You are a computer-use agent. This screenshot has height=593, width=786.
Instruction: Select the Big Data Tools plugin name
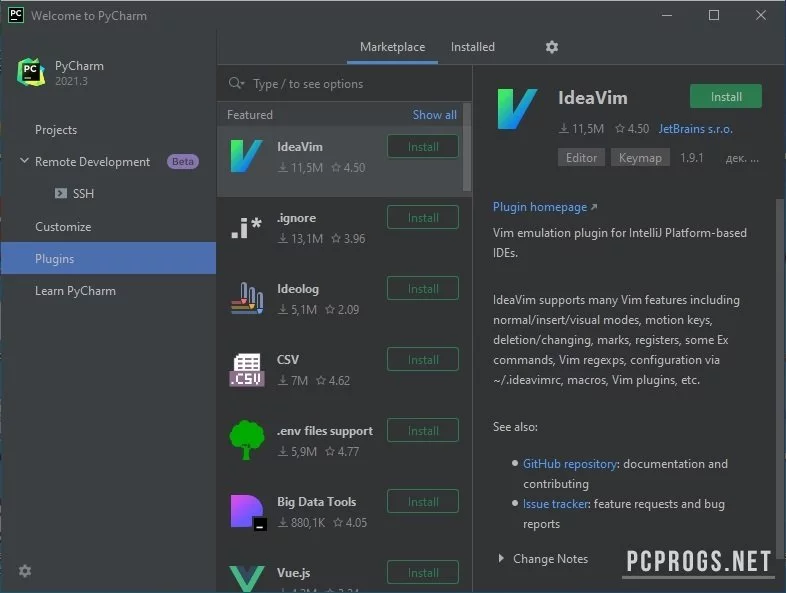pos(316,502)
